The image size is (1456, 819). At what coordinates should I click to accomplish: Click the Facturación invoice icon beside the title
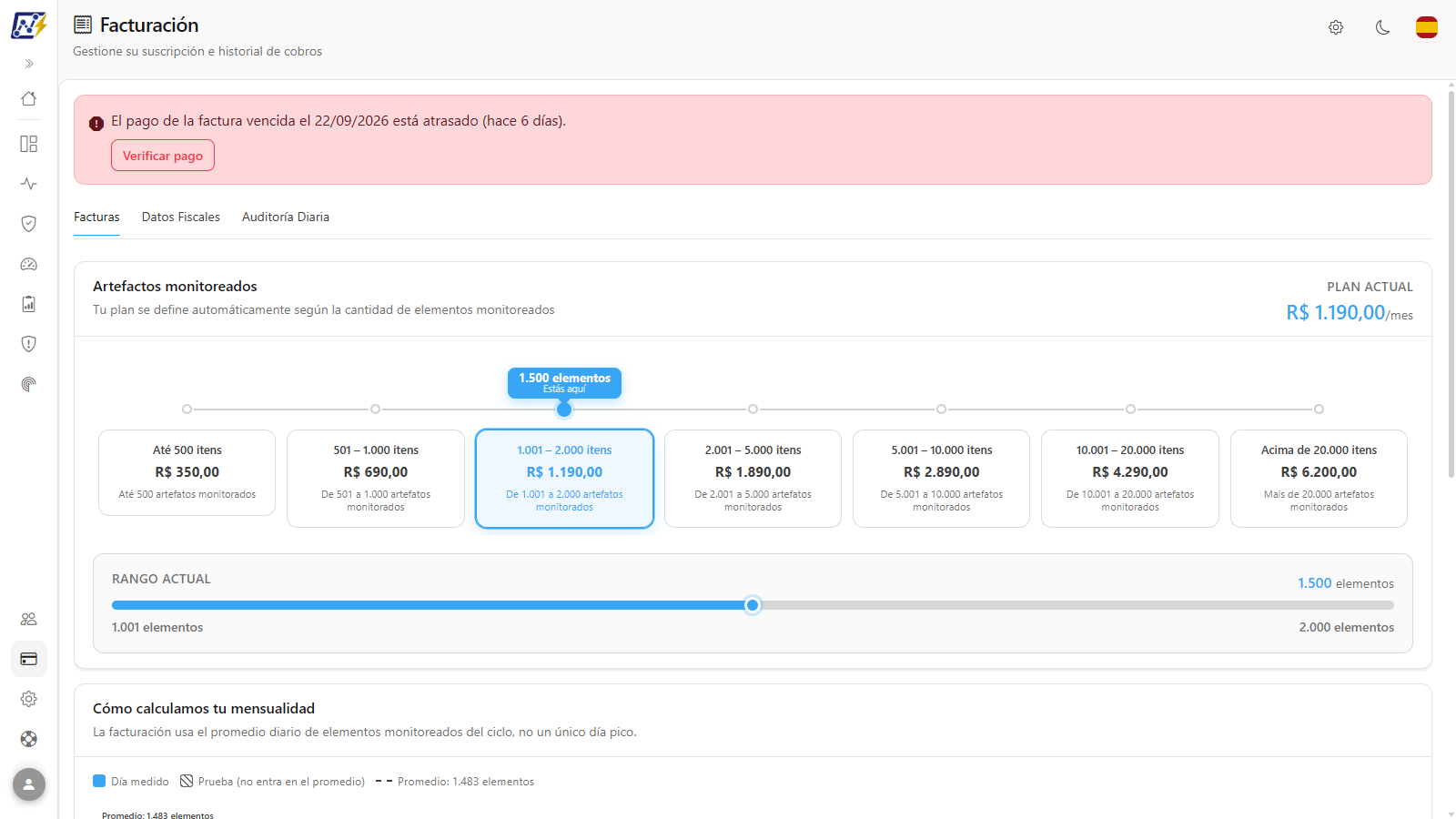[83, 25]
